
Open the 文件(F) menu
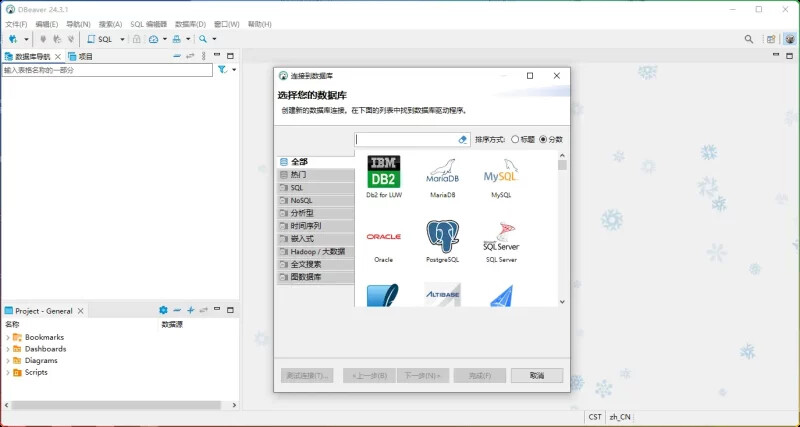tap(16, 24)
